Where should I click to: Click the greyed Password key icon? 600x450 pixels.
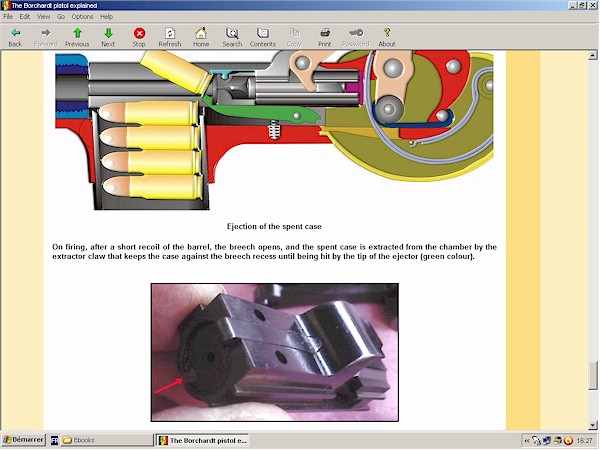356,33
